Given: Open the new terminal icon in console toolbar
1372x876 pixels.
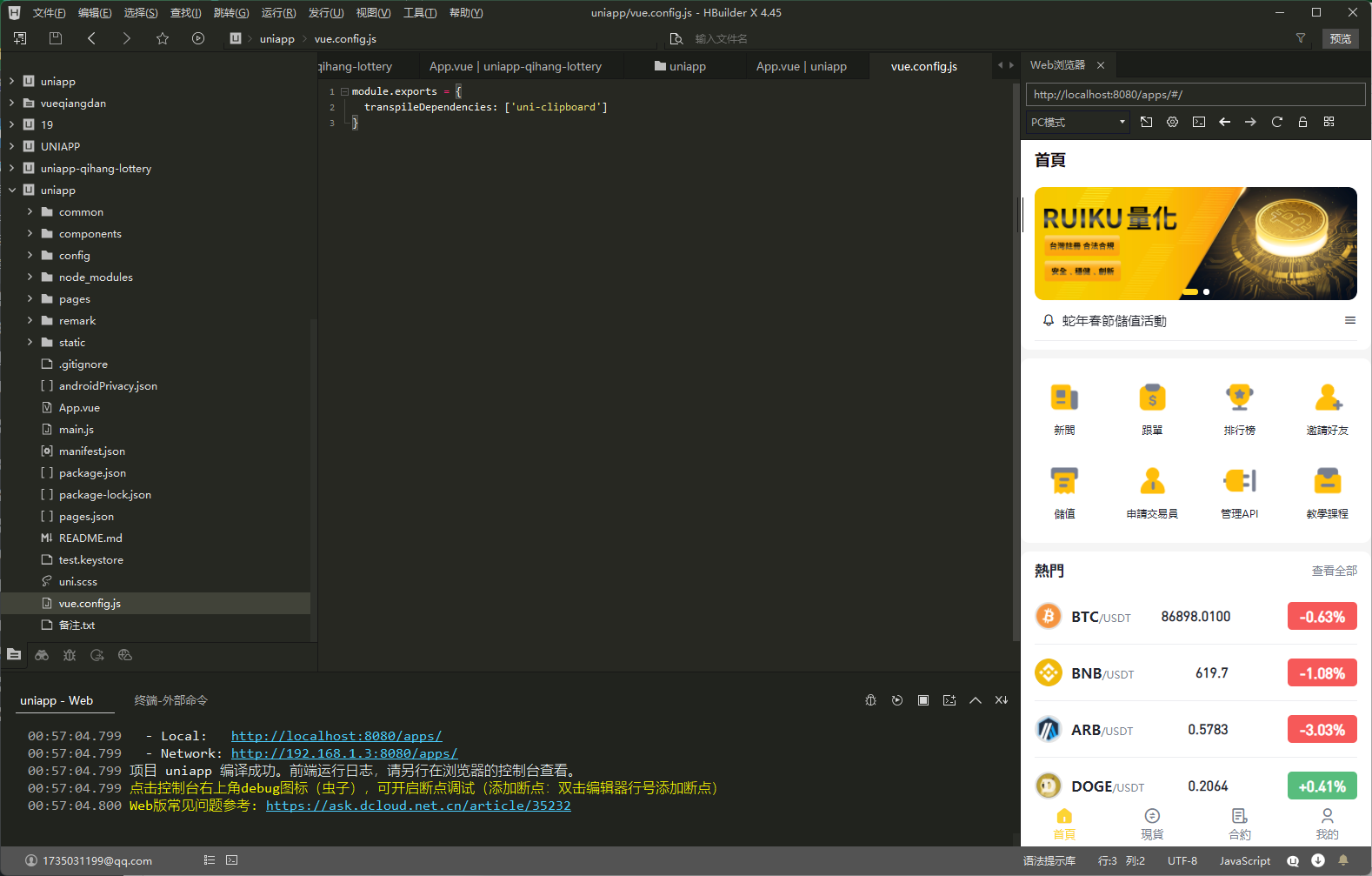Looking at the screenshot, I should coord(949,700).
